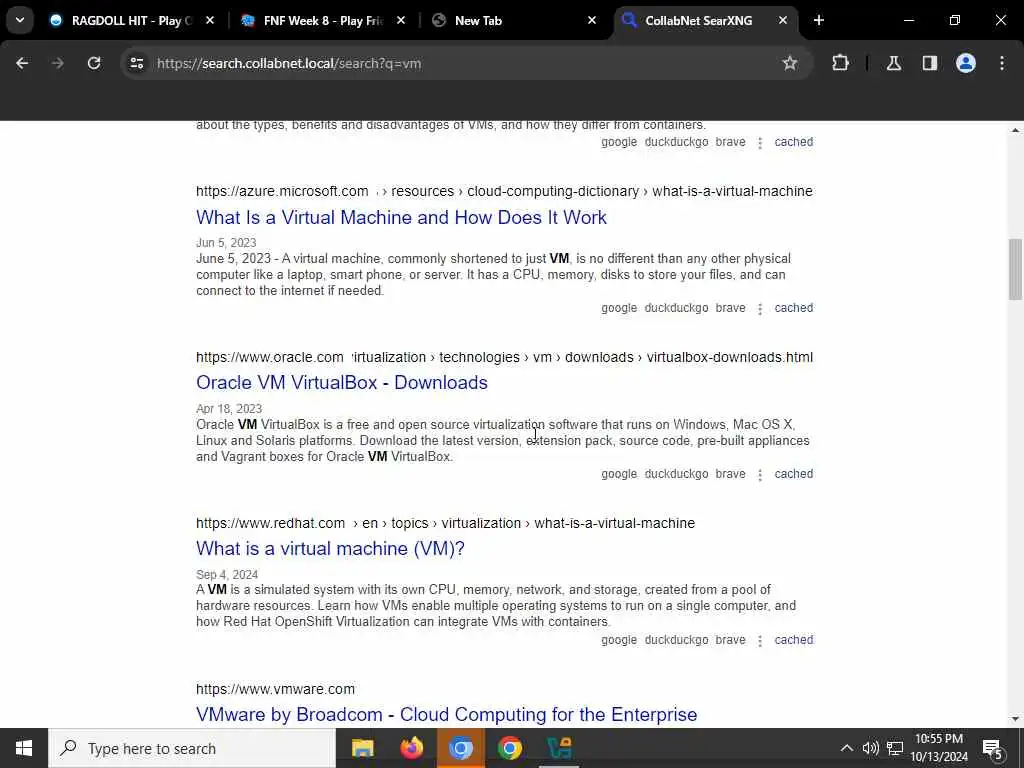The height and width of the screenshot is (768, 1024).
Task: Expand the three-dot options on the Red Hat result
Action: pyautogui.click(x=760, y=640)
